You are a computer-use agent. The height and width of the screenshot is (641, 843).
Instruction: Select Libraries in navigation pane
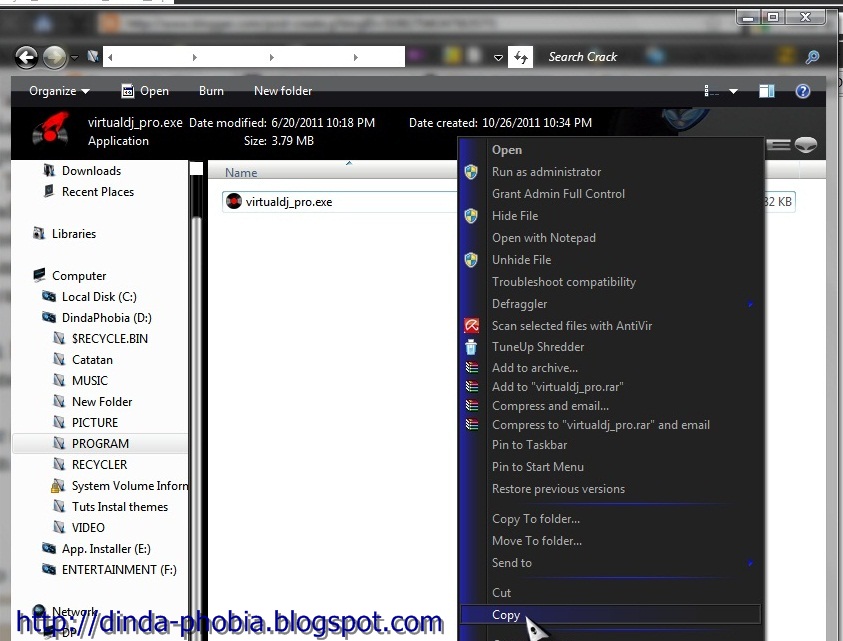(64, 234)
